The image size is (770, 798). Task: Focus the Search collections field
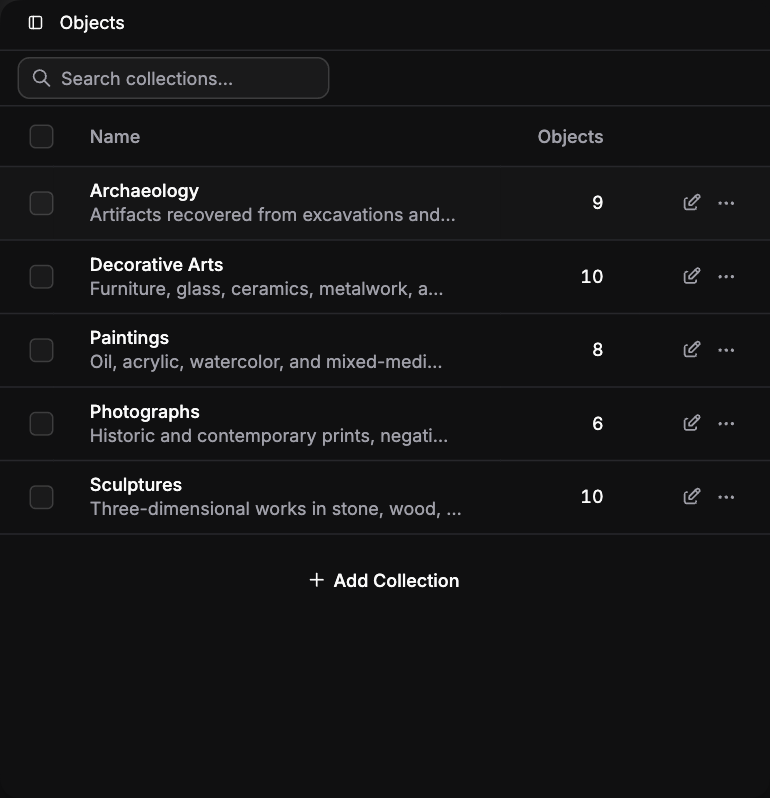coord(173,78)
